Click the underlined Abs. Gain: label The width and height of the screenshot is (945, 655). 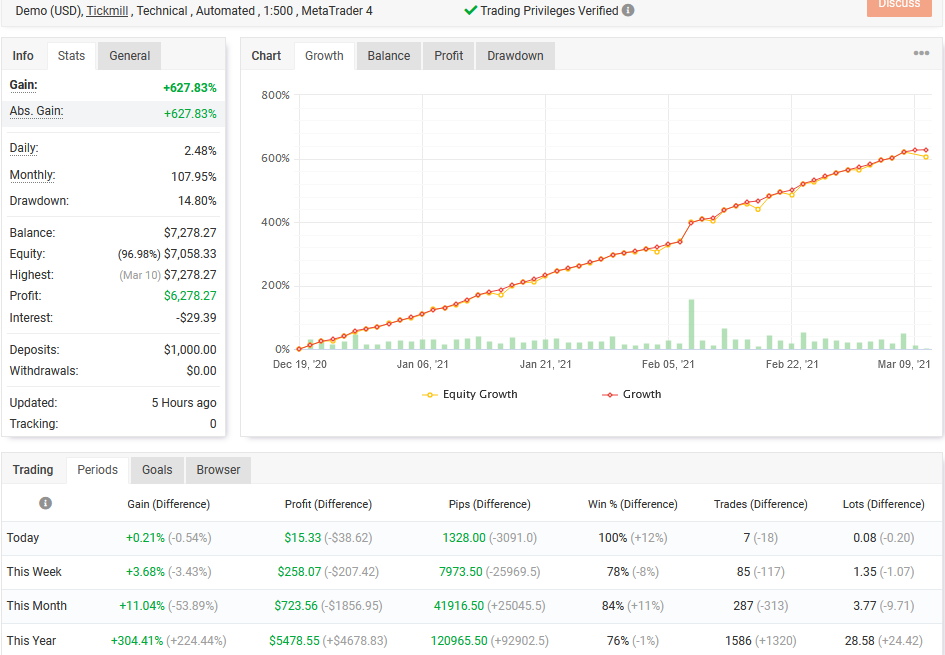36,111
